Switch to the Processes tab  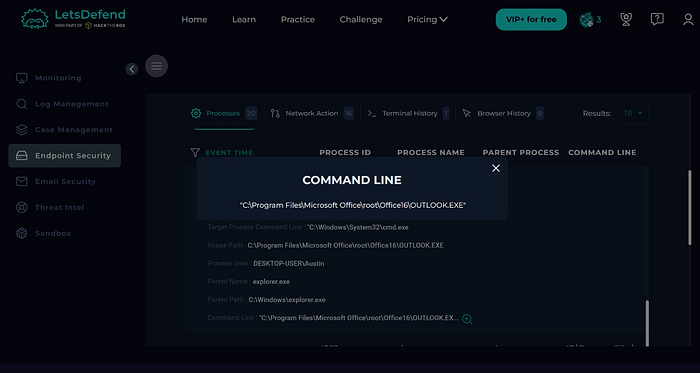224,113
